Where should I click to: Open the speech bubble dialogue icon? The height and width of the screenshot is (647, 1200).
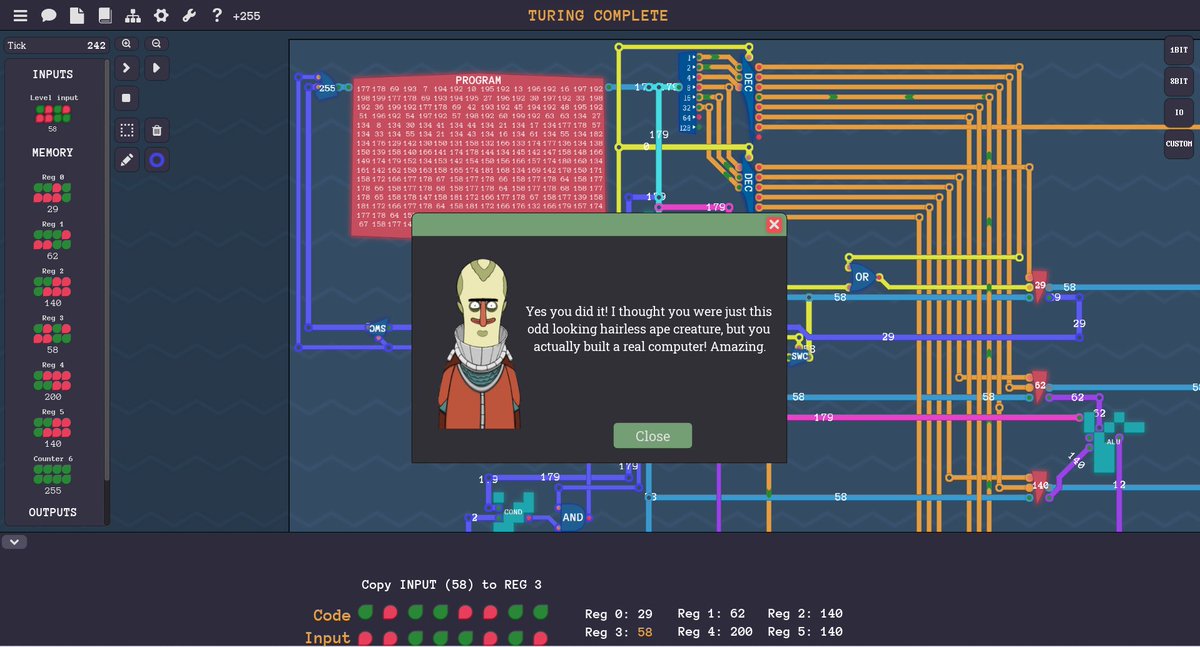point(48,16)
